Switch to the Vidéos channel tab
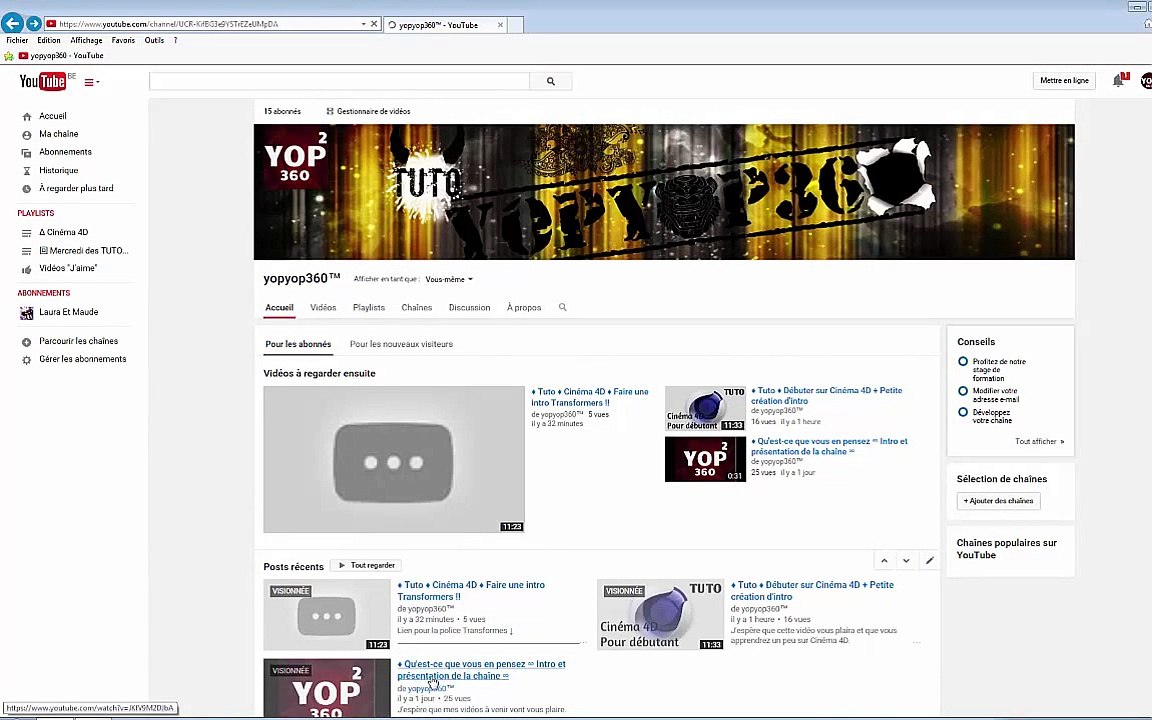1152x720 pixels. coord(323,308)
